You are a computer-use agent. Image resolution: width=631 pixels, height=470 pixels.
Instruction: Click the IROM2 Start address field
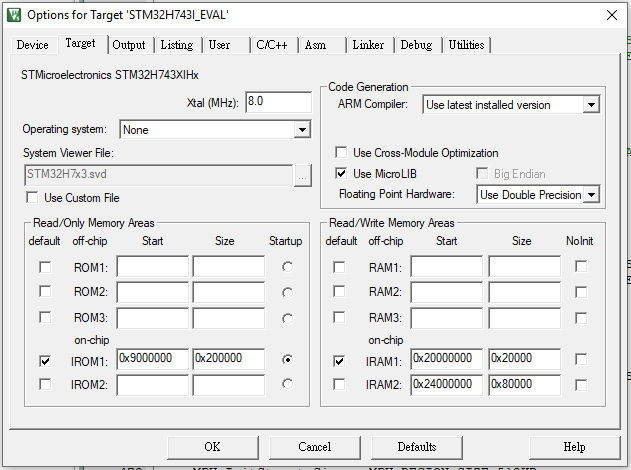pos(153,385)
